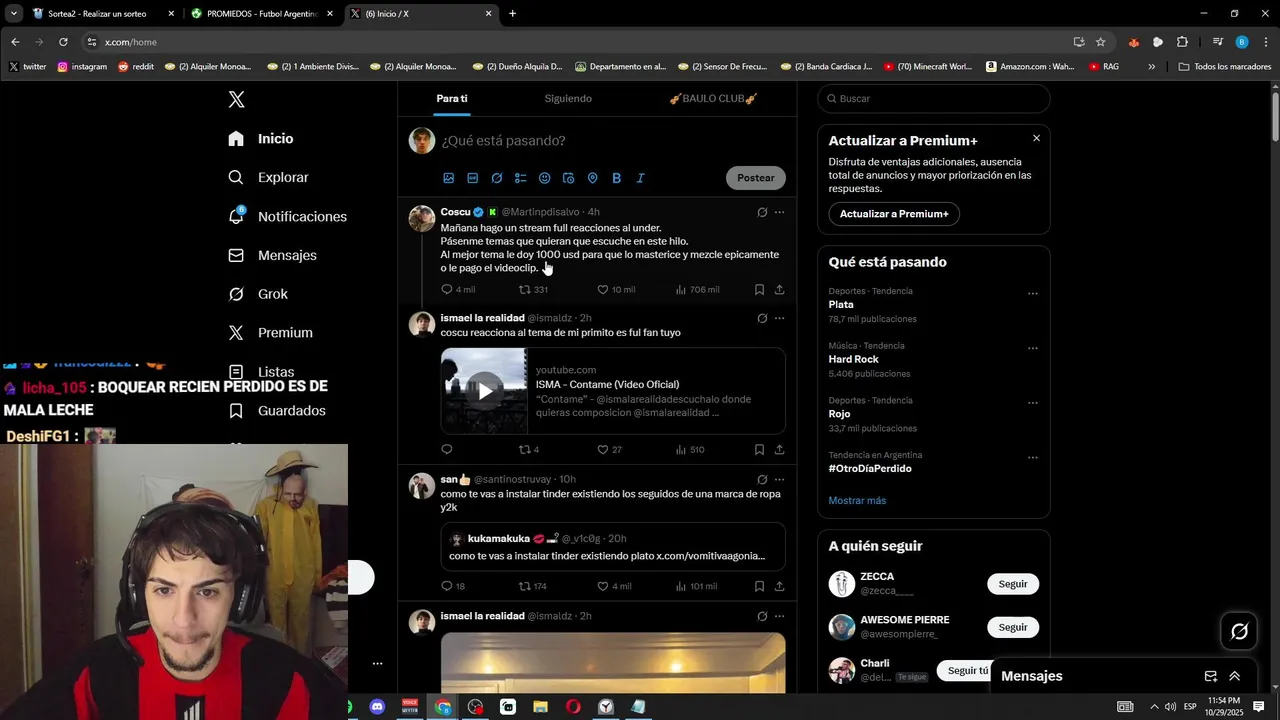This screenshot has height=720, width=1280.
Task: Open Grok in the sidebar
Action: tap(258, 294)
